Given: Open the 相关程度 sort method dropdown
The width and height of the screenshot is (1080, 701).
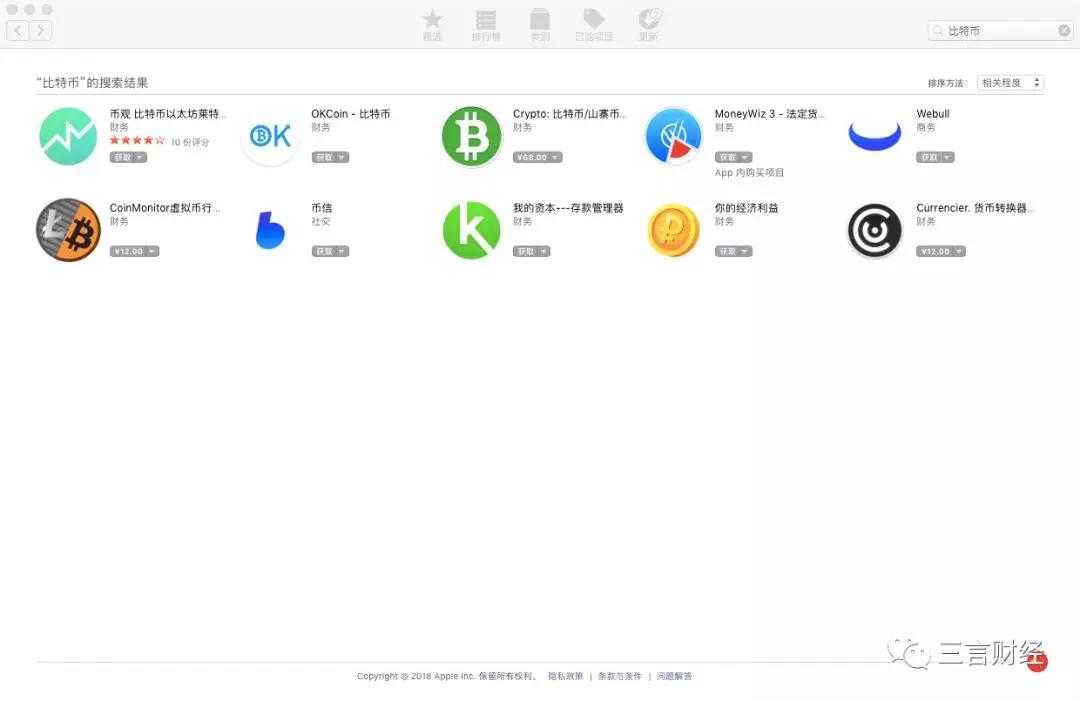Looking at the screenshot, I should pos(1010,83).
